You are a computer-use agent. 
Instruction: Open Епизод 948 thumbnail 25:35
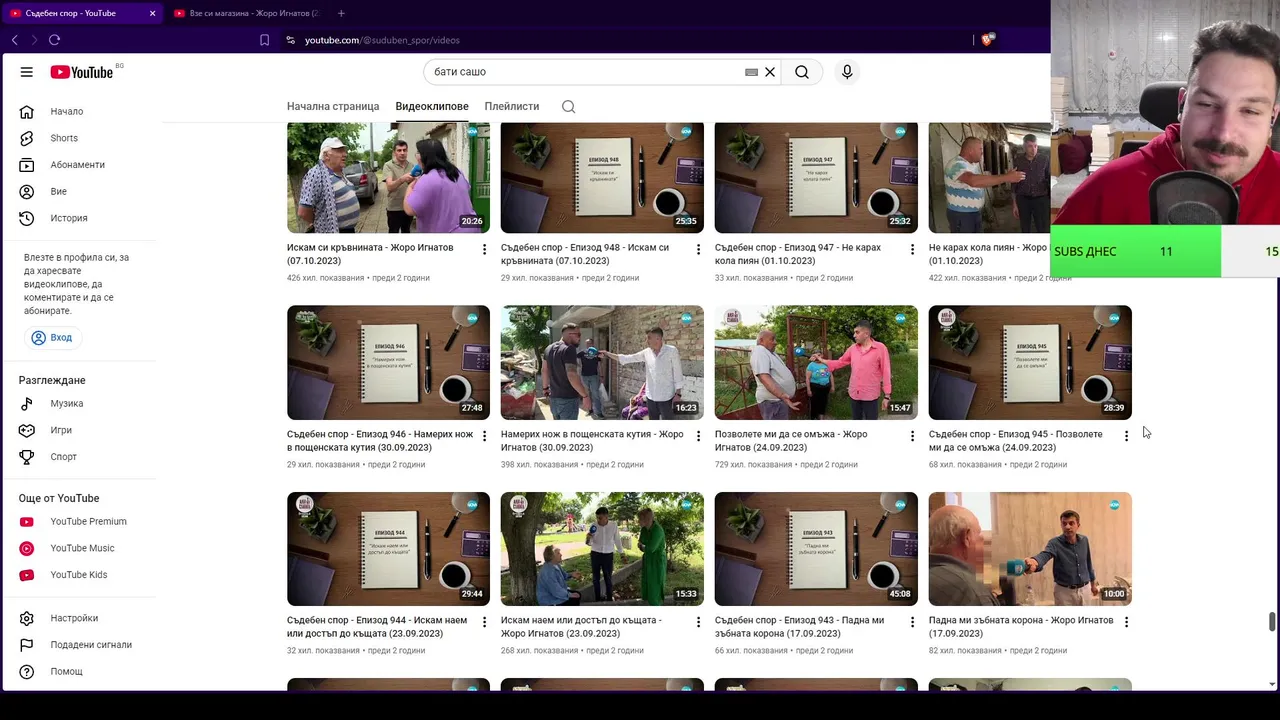[602, 177]
